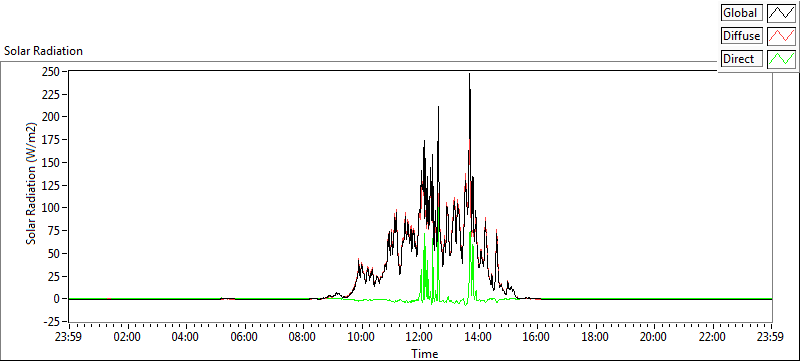This screenshot has height=361, width=800.
Task: Click the 02:00 time axis label
Action: [x=128, y=337]
